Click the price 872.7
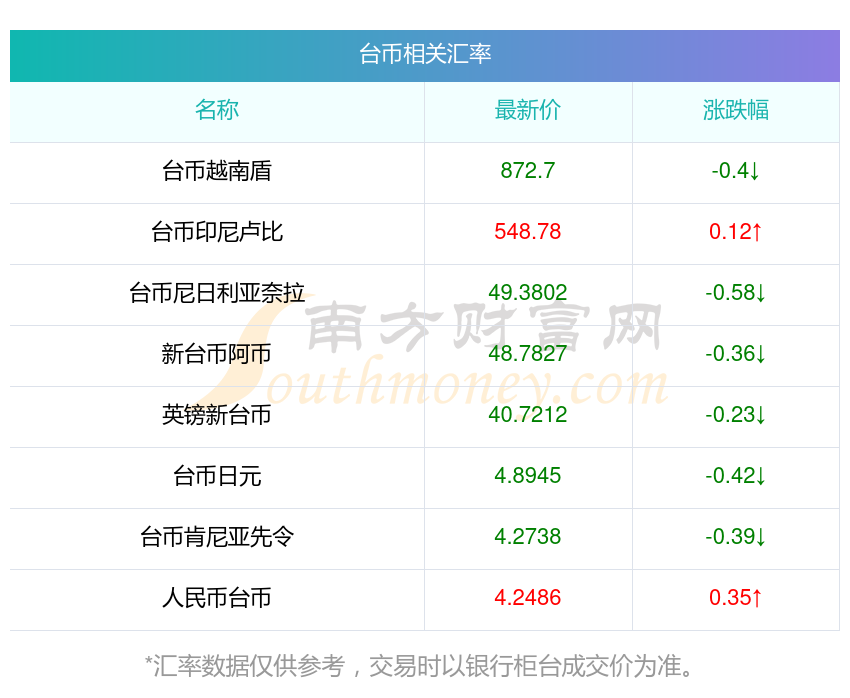 click(x=527, y=171)
